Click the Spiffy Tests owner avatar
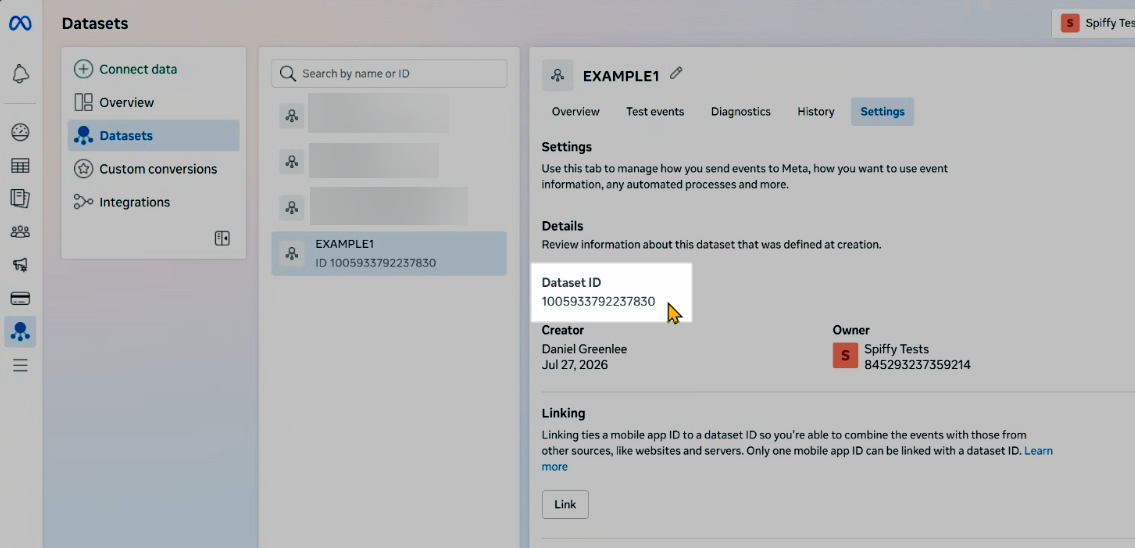 845,356
